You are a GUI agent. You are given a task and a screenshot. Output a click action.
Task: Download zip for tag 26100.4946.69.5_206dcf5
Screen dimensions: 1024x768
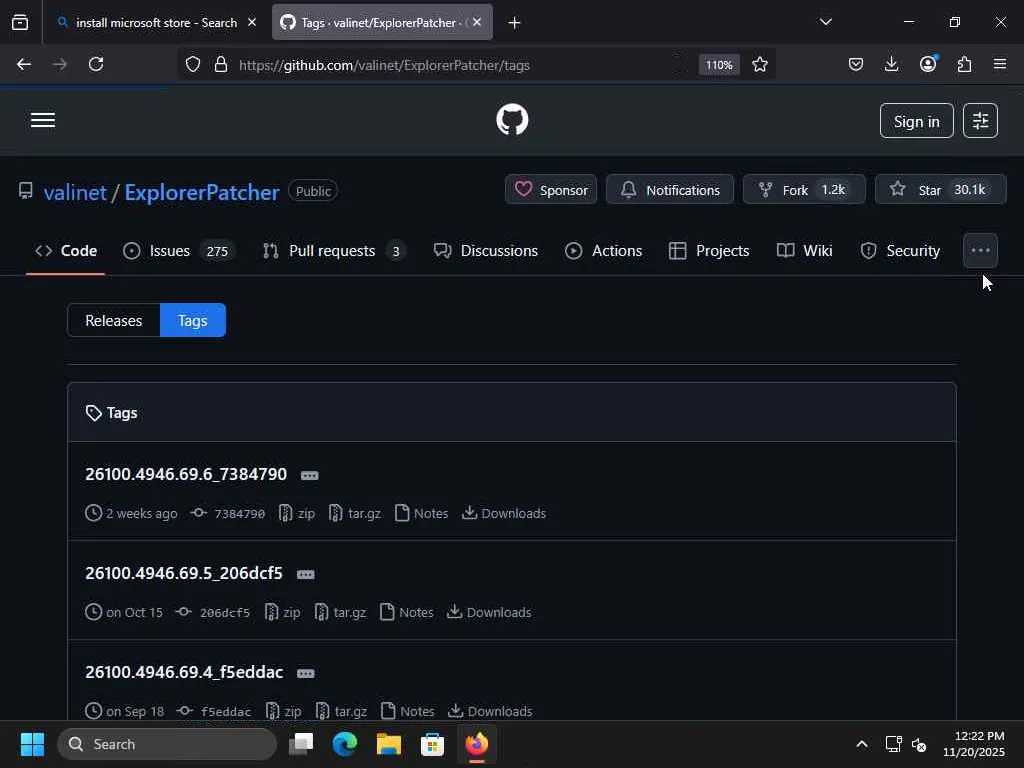pos(283,612)
